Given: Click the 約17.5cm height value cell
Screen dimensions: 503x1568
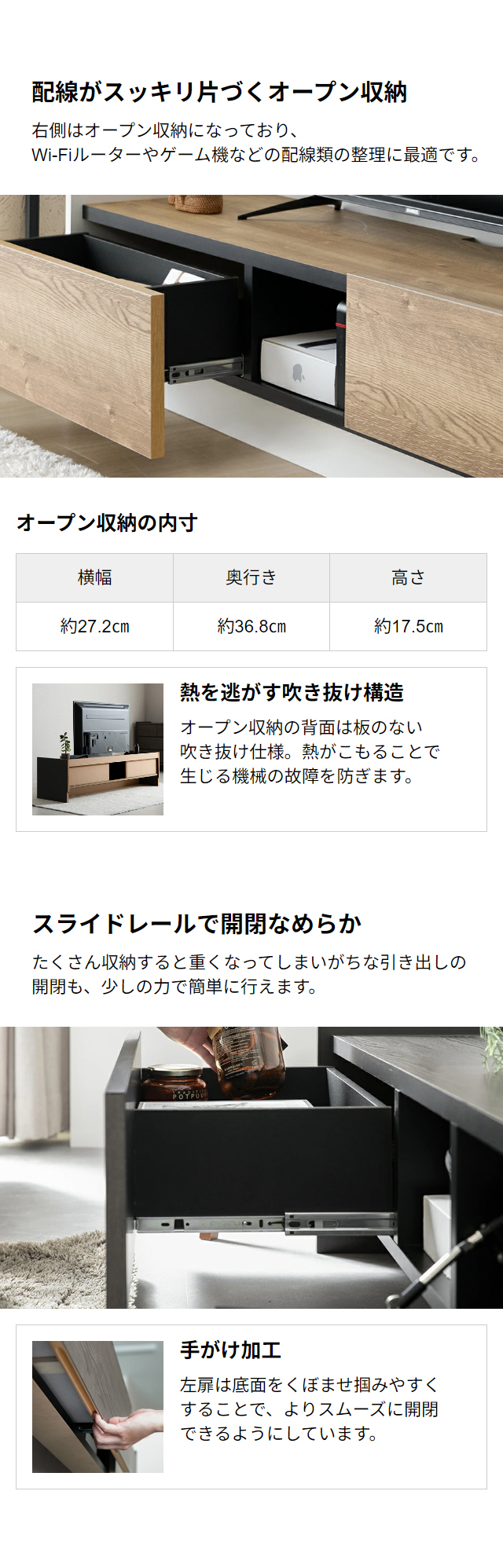Looking at the screenshot, I should click(408, 626).
